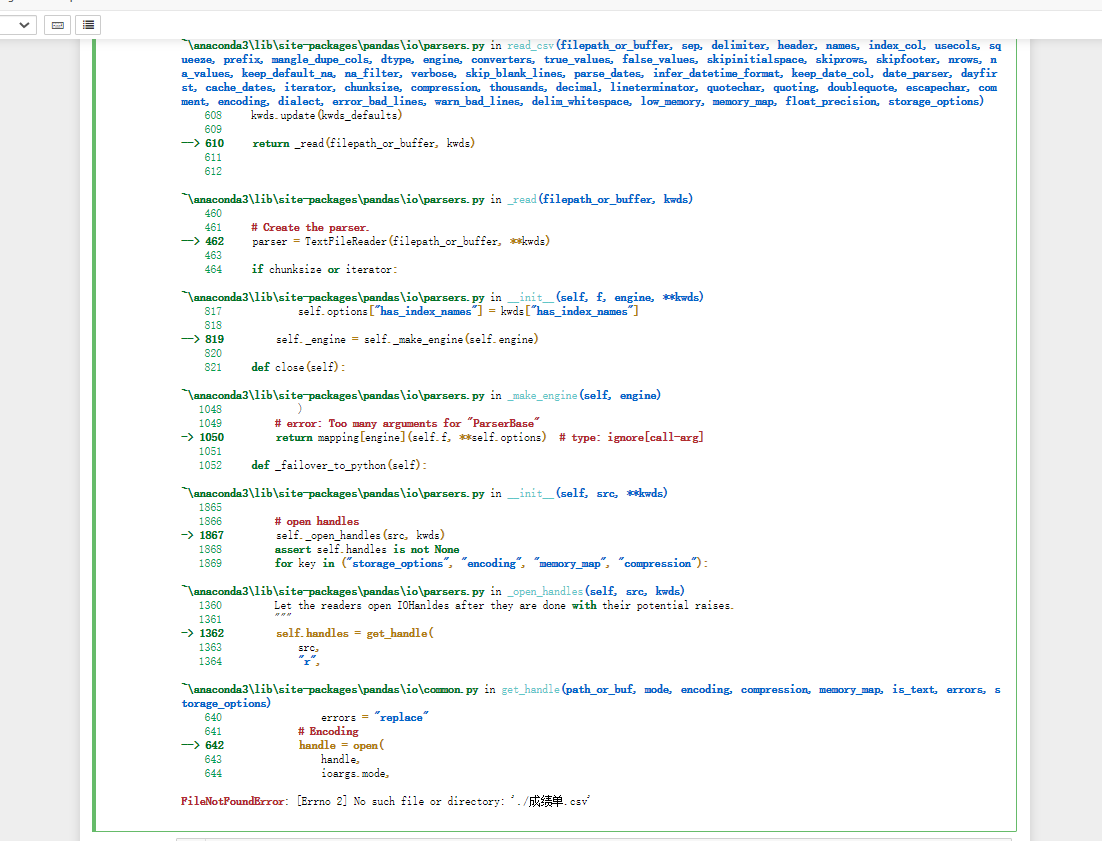
Task: Click the _make_engine function name in frame header
Action: [x=542, y=396]
